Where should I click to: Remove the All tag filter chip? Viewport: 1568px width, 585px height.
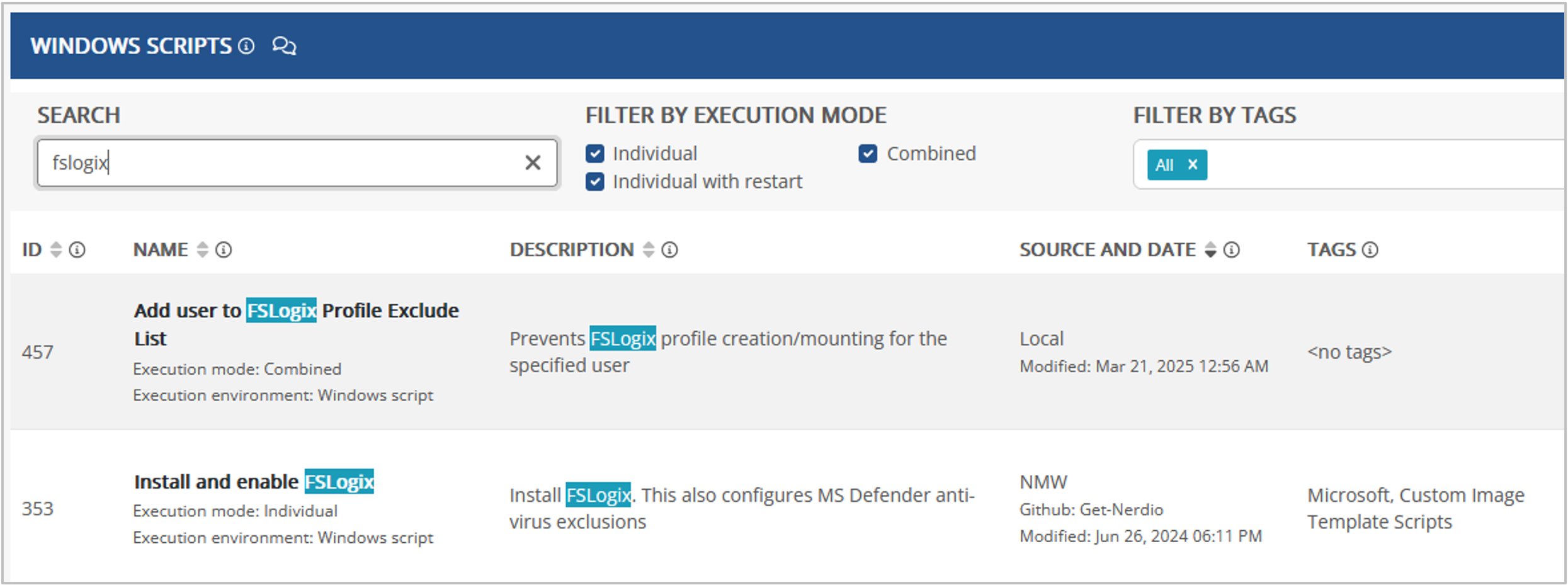(1192, 164)
